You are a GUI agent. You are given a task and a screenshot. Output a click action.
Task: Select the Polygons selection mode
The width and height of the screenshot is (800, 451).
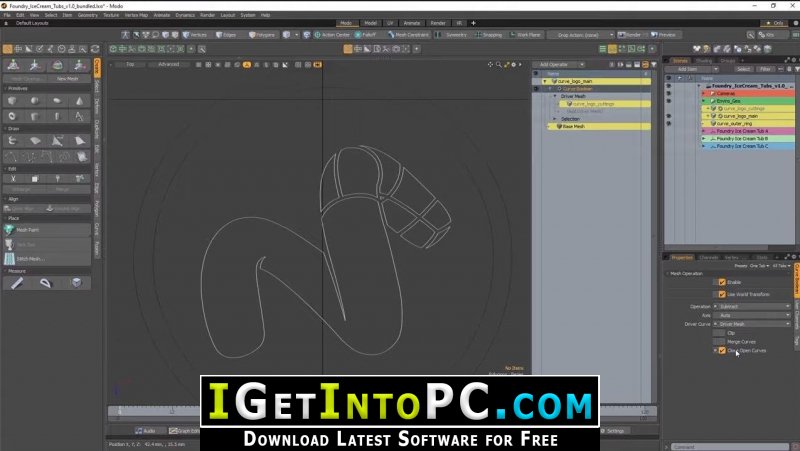pyautogui.click(x=262, y=35)
